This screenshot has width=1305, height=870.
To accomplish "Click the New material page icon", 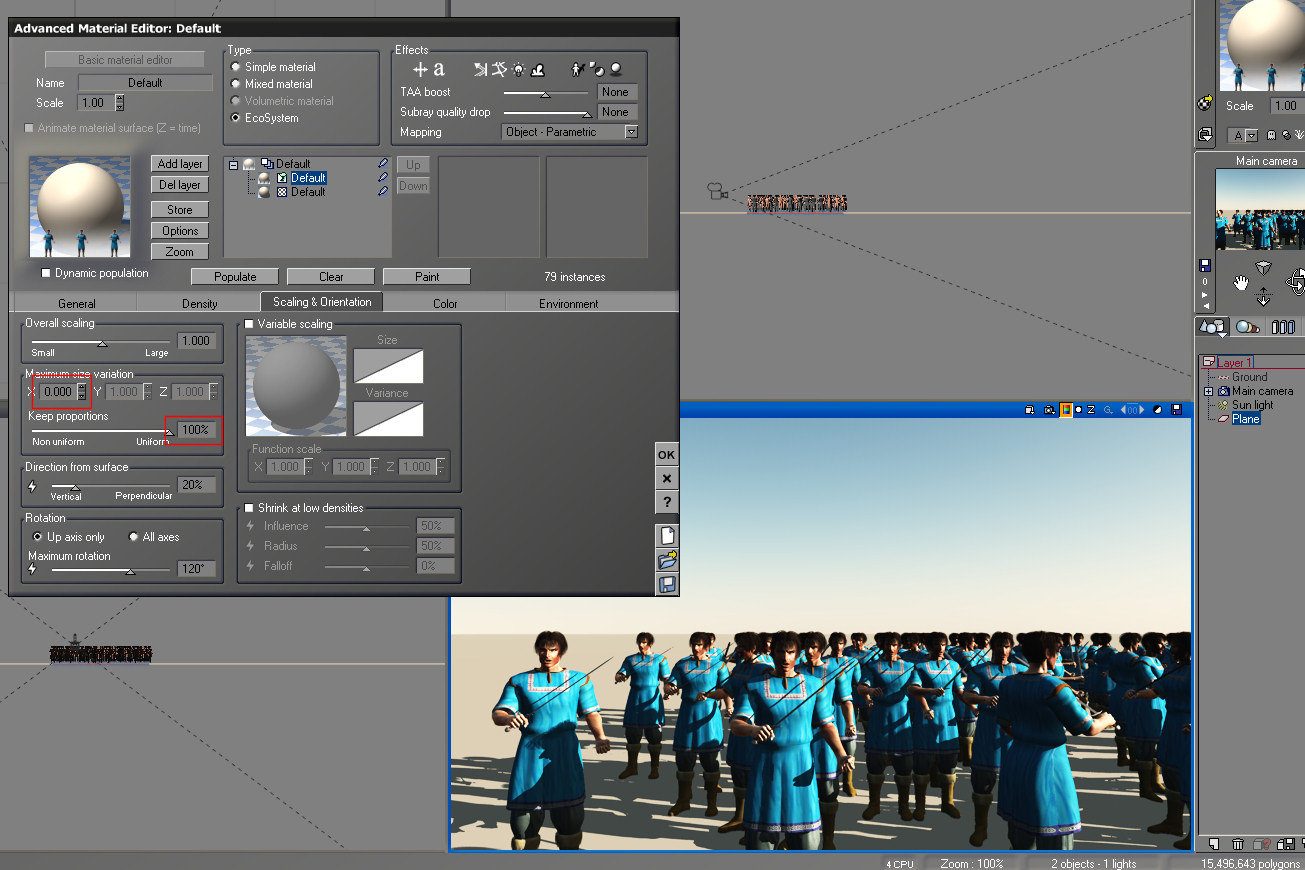I will (667, 535).
